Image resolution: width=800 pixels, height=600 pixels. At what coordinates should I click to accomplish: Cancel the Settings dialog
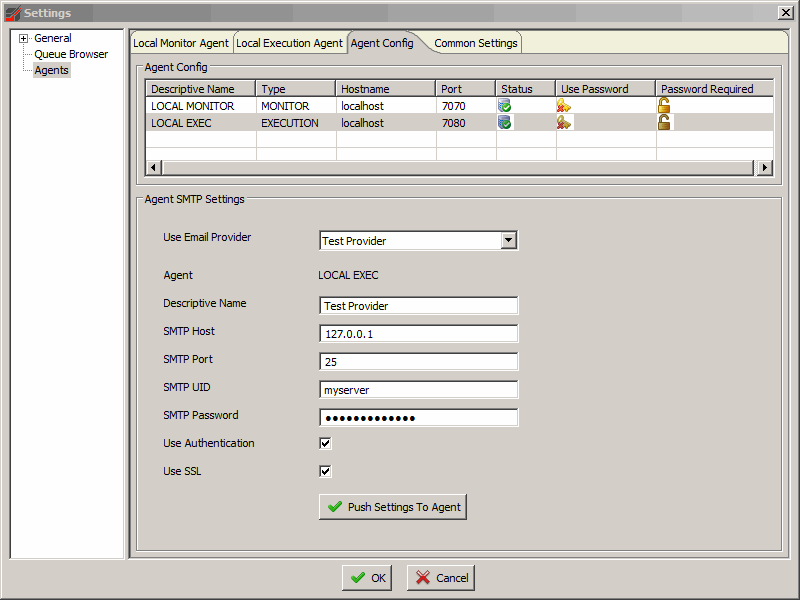click(x=441, y=578)
